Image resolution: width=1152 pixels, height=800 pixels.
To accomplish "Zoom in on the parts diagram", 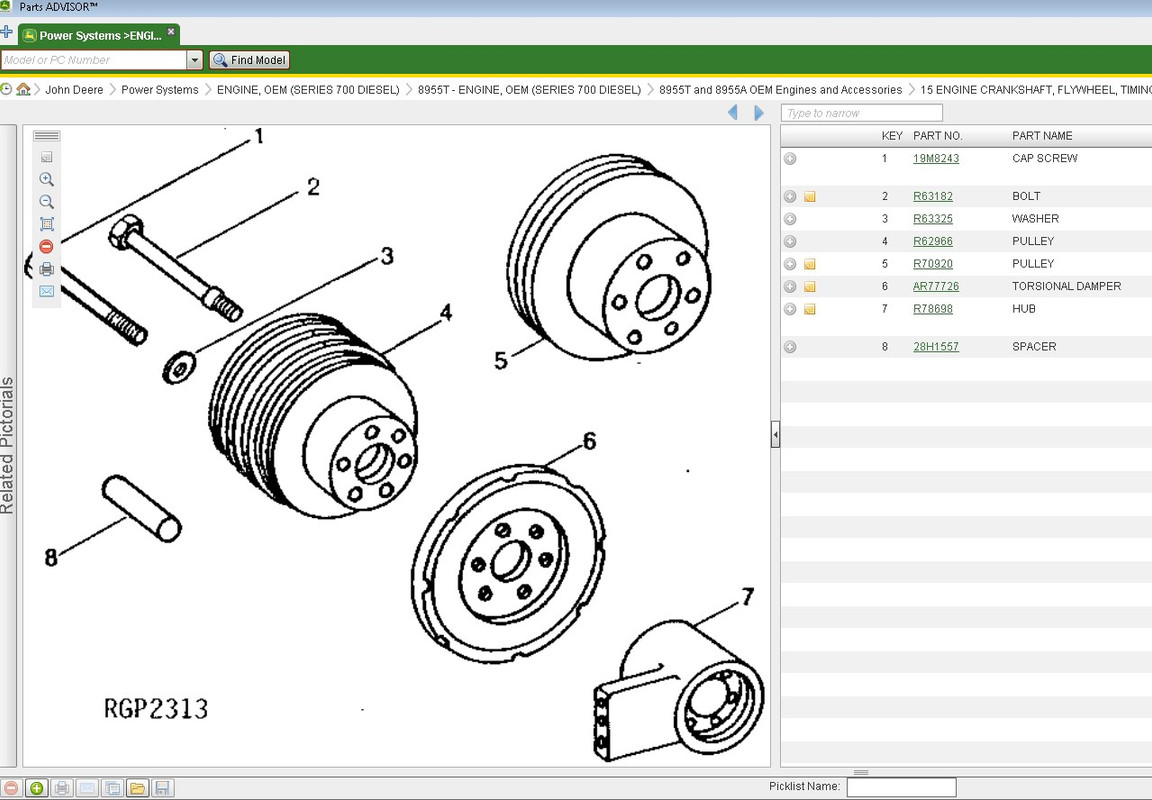I will [46, 179].
